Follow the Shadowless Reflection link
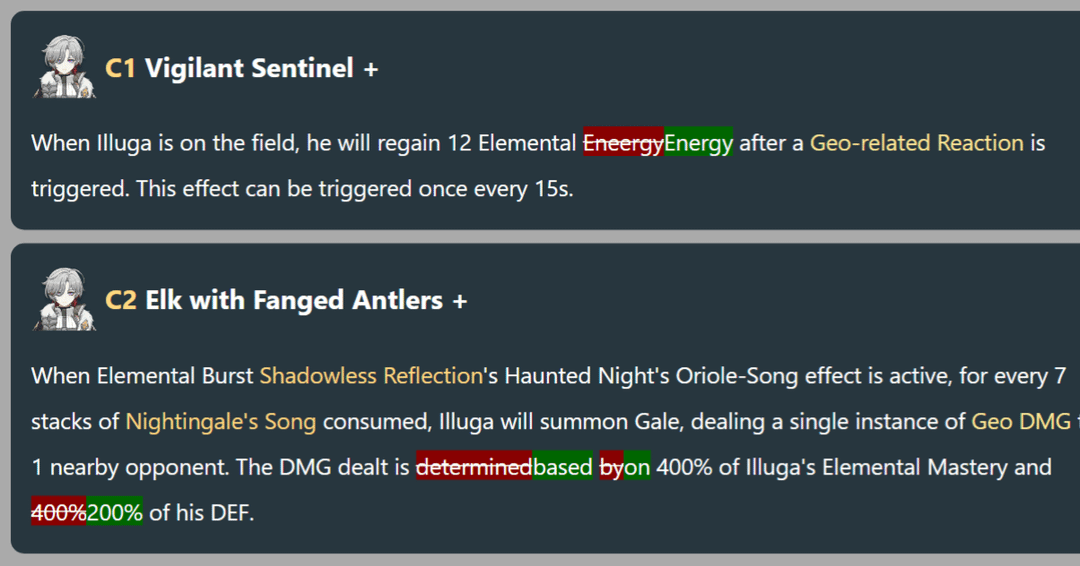 (371, 376)
